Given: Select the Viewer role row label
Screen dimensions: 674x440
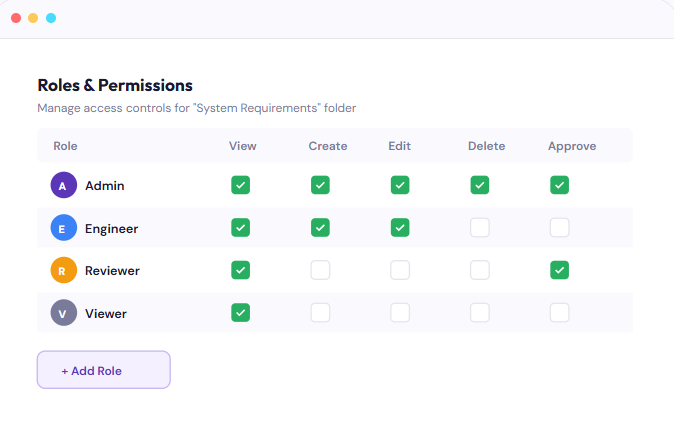Looking at the screenshot, I should (x=106, y=313).
